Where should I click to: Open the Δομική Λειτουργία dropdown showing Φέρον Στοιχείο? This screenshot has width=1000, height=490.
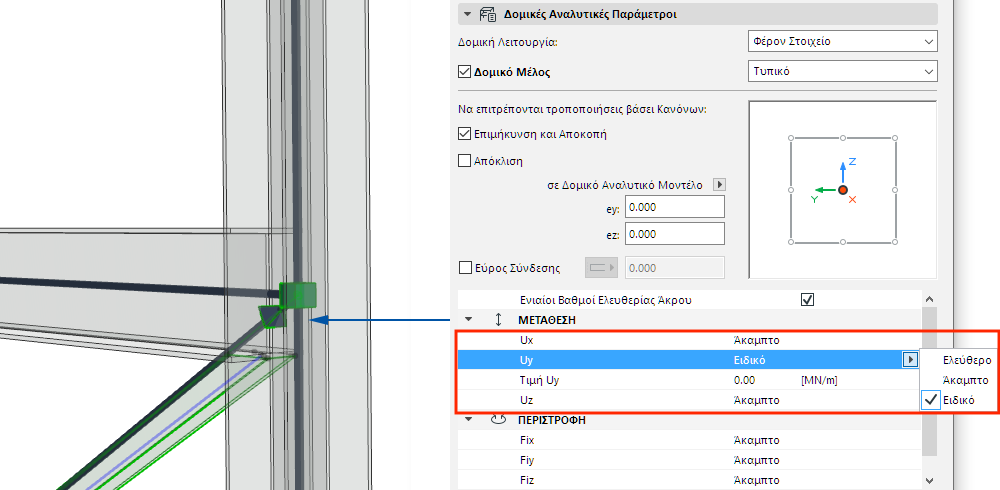click(x=842, y=41)
